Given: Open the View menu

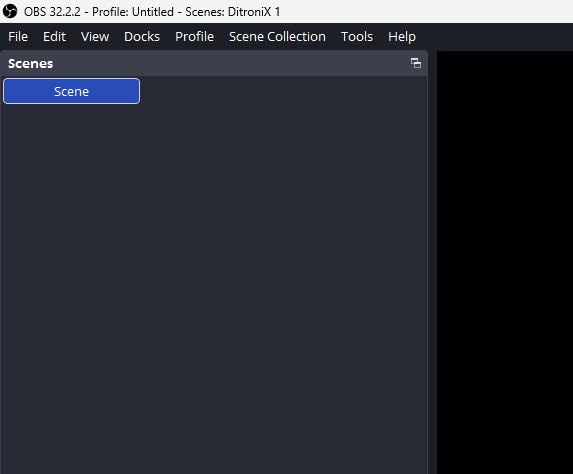Looking at the screenshot, I should (x=95, y=37).
